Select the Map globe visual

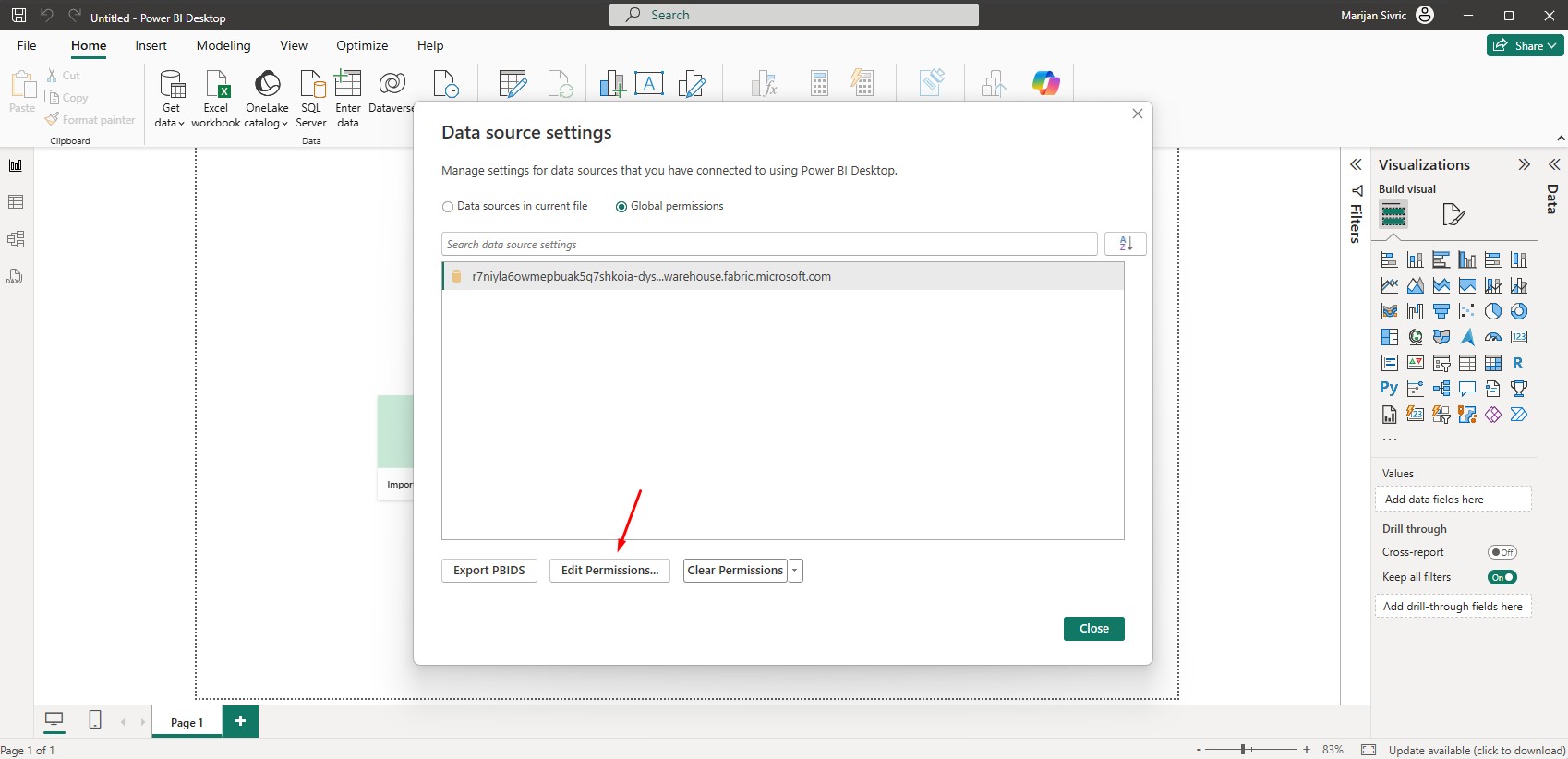[1416, 337]
